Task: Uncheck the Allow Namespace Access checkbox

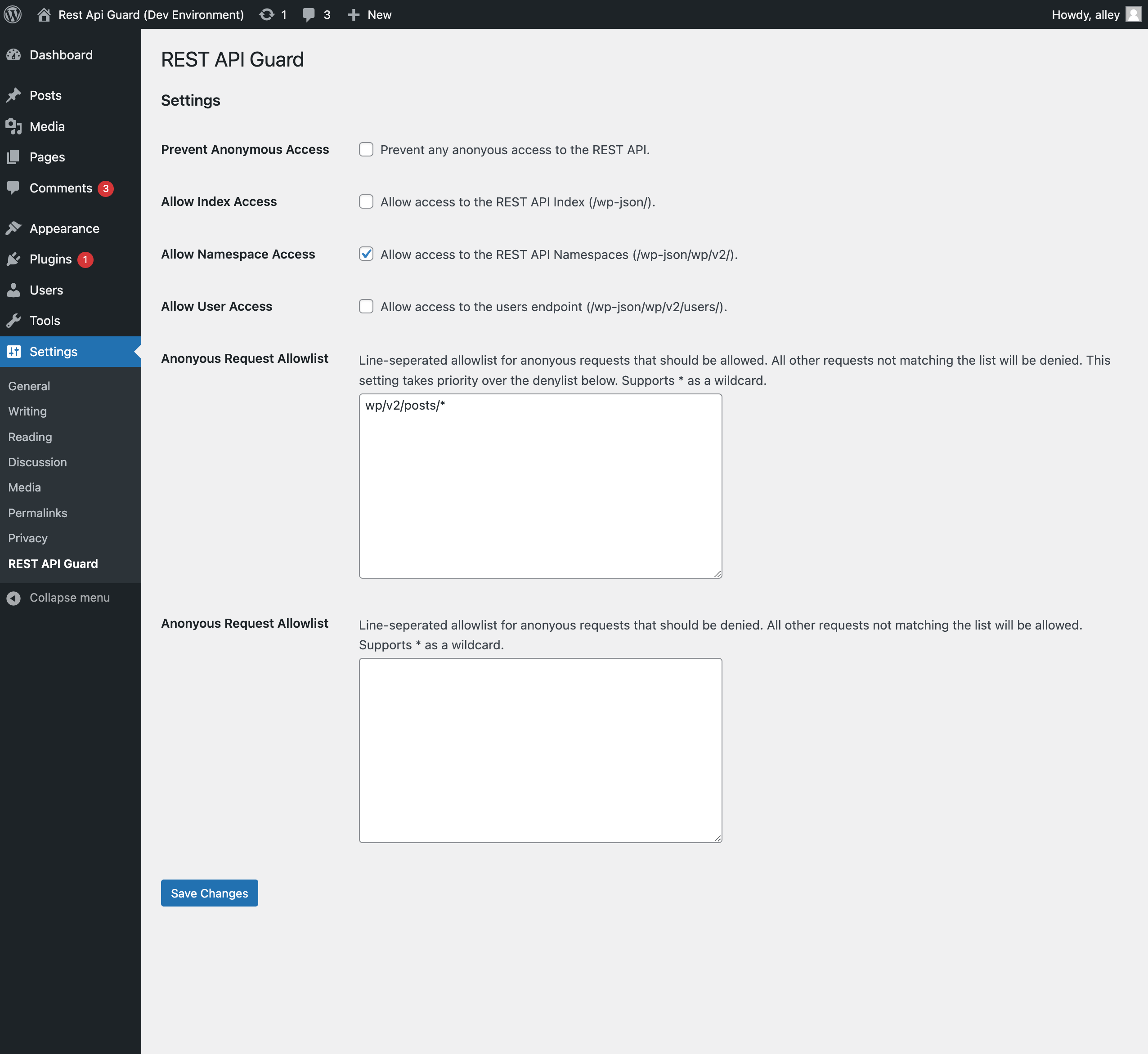Action: coord(366,254)
